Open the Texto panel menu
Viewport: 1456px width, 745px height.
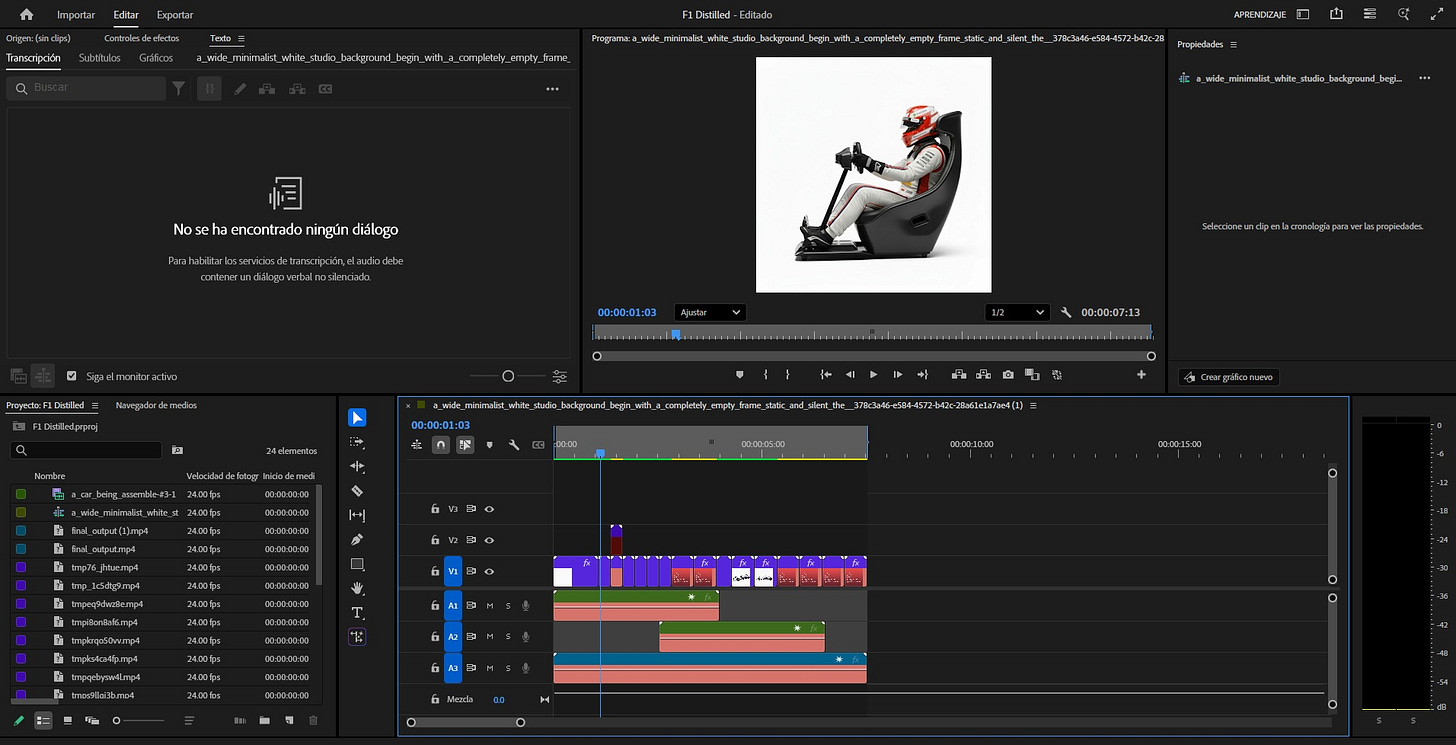pyautogui.click(x=241, y=39)
